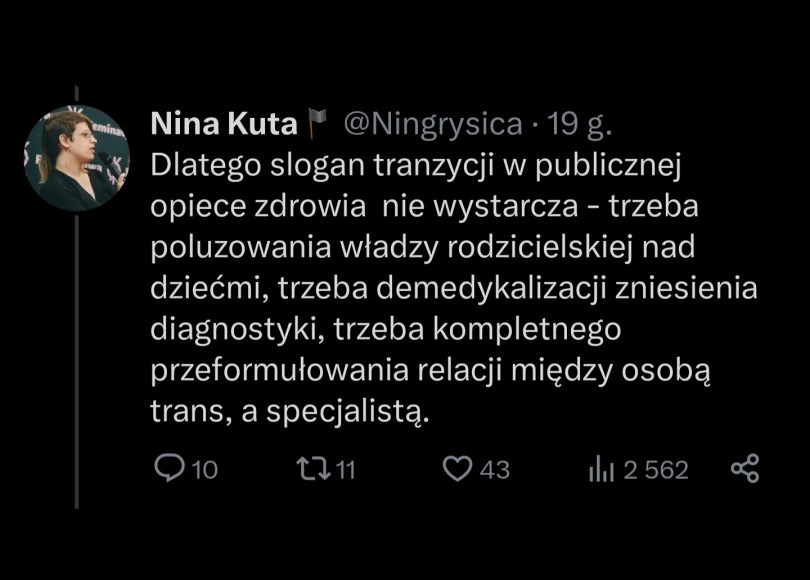Open the @Ningrysica handle link
The height and width of the screenshot is (580, 810).
pyautogui.click(x=432, y=124)
